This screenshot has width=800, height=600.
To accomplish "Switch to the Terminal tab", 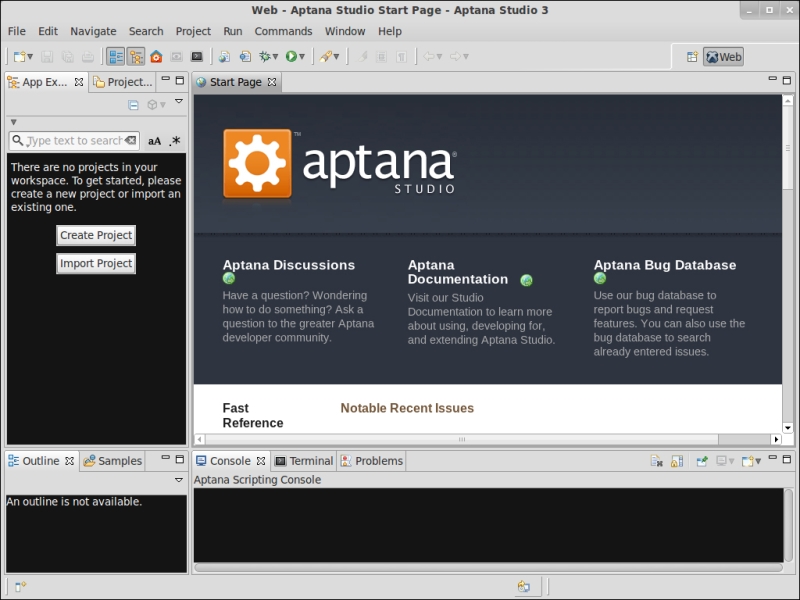I will tap(304, 461).
